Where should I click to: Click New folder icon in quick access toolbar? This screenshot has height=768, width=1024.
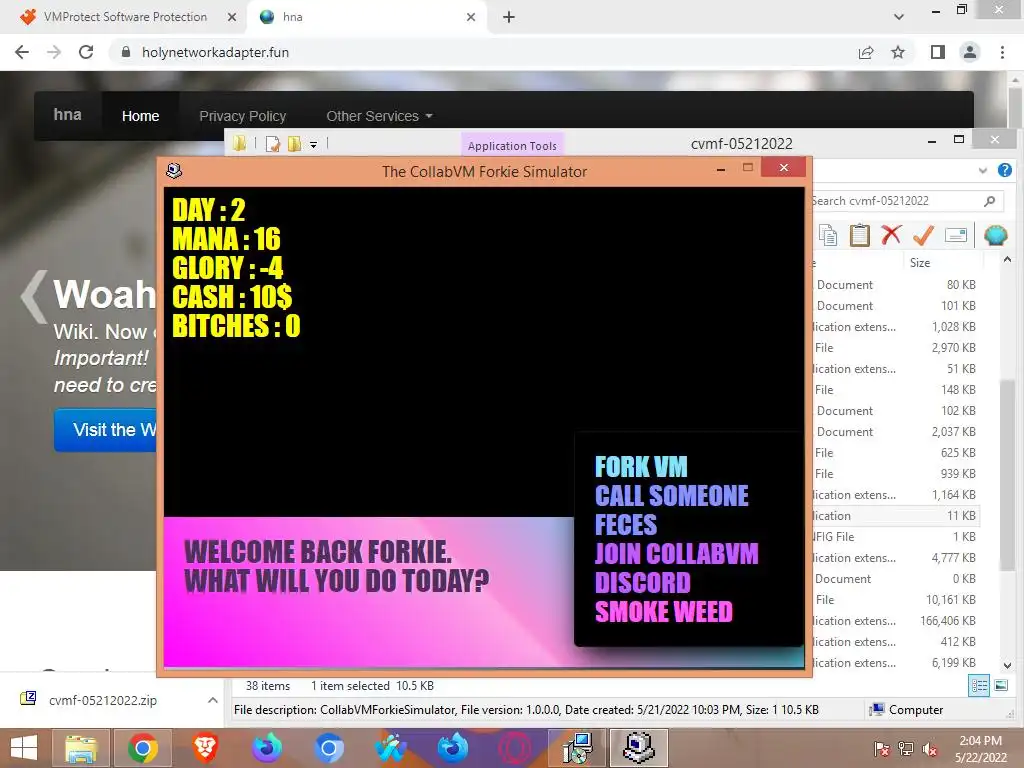(295, 144)
